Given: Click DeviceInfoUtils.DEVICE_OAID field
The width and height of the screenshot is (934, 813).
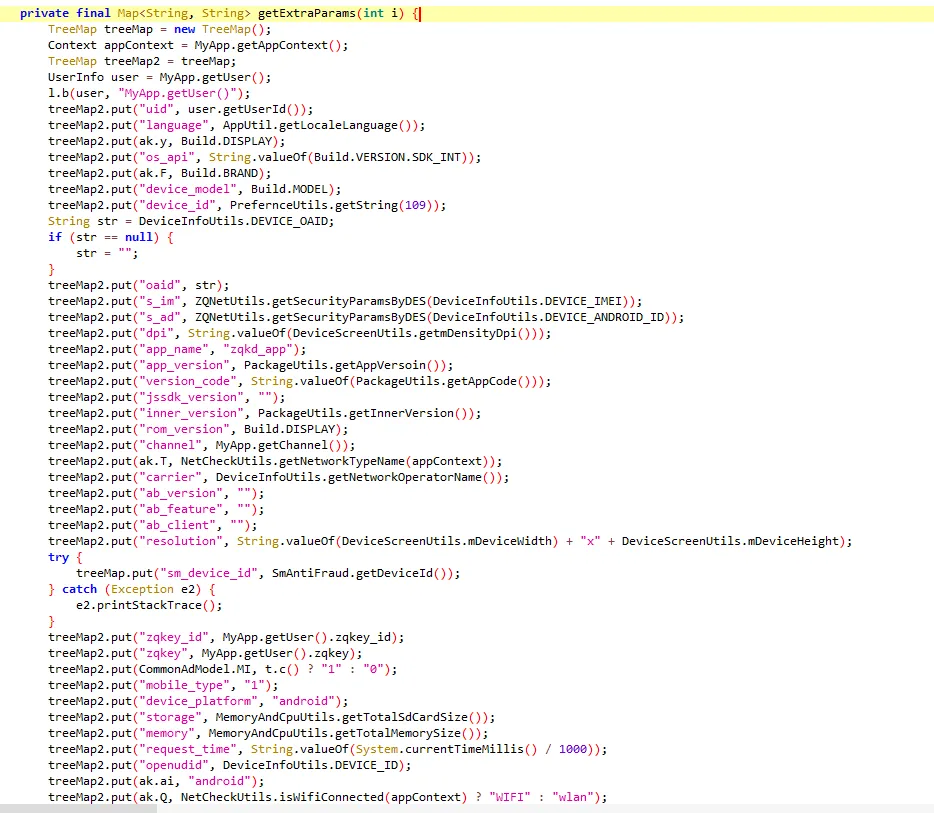Looking at the screenshot, I should click(x=233, y=221).
